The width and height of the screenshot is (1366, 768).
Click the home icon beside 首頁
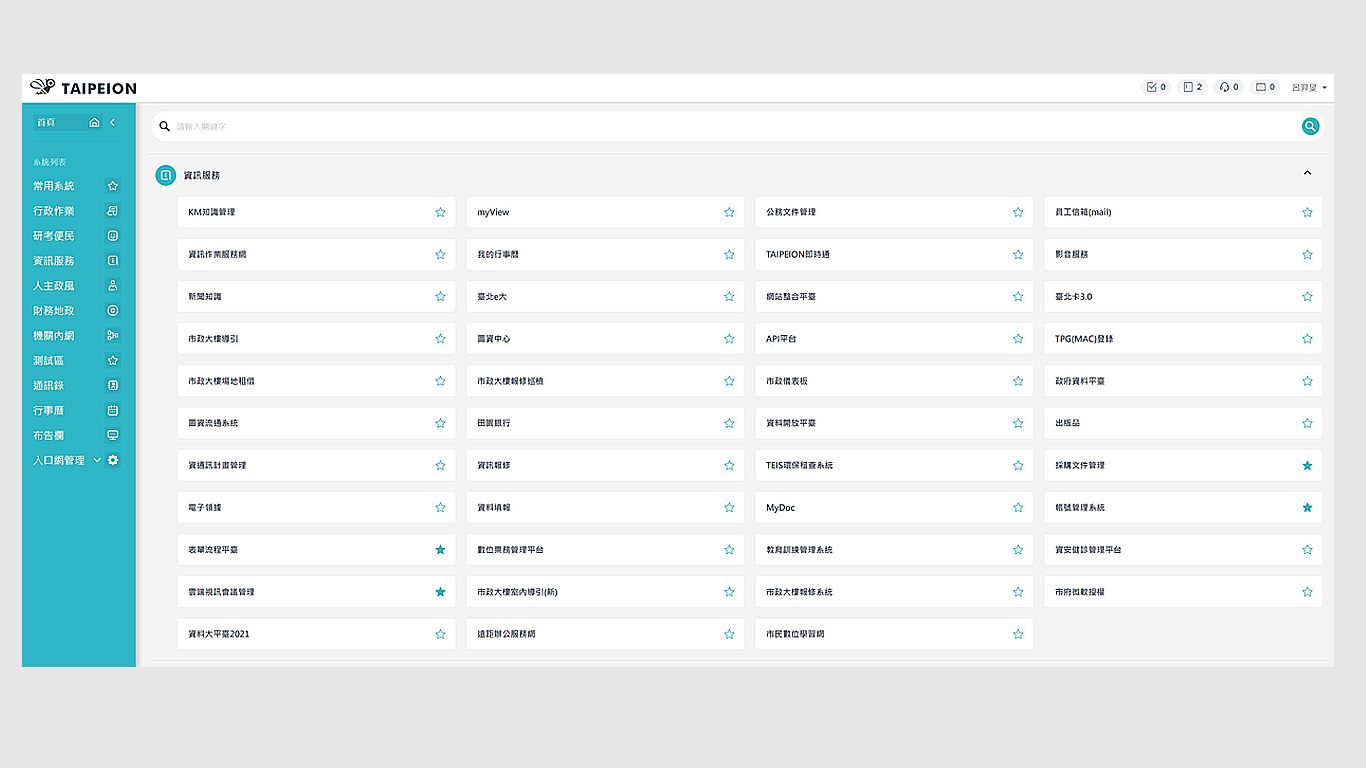pyautogui.click(x=94, y=122)
